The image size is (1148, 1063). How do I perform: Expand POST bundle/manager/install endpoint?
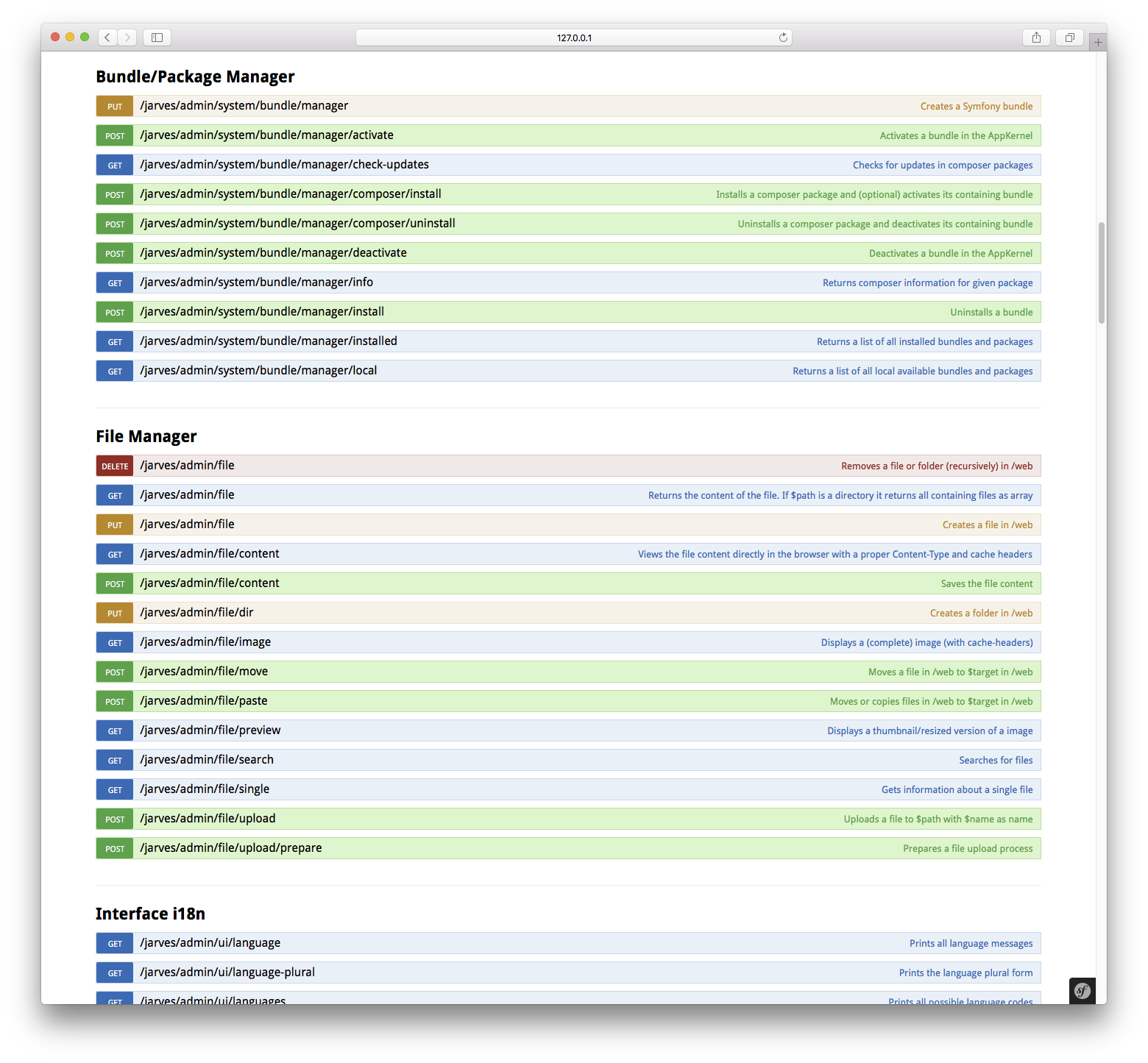(x=568, y=312)
